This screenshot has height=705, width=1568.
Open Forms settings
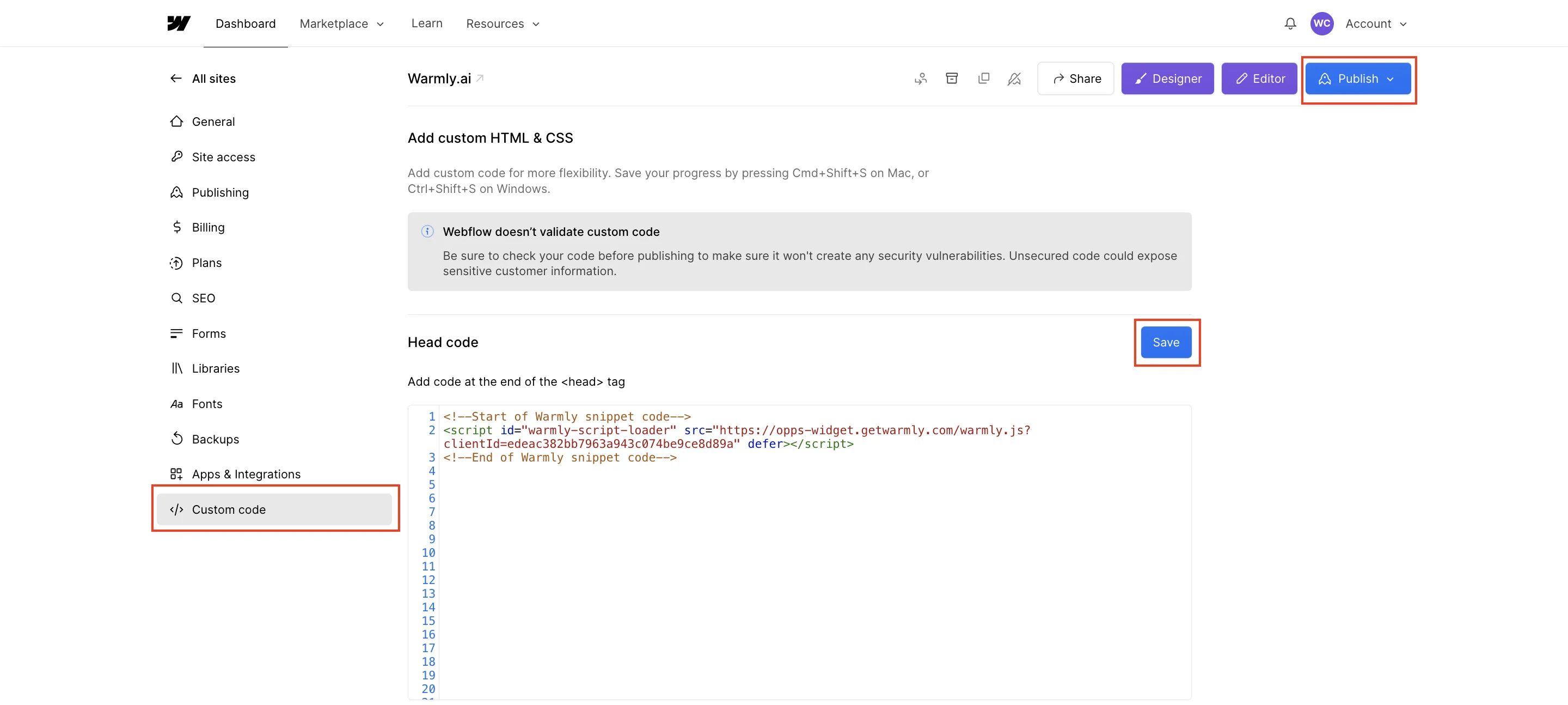274,333
